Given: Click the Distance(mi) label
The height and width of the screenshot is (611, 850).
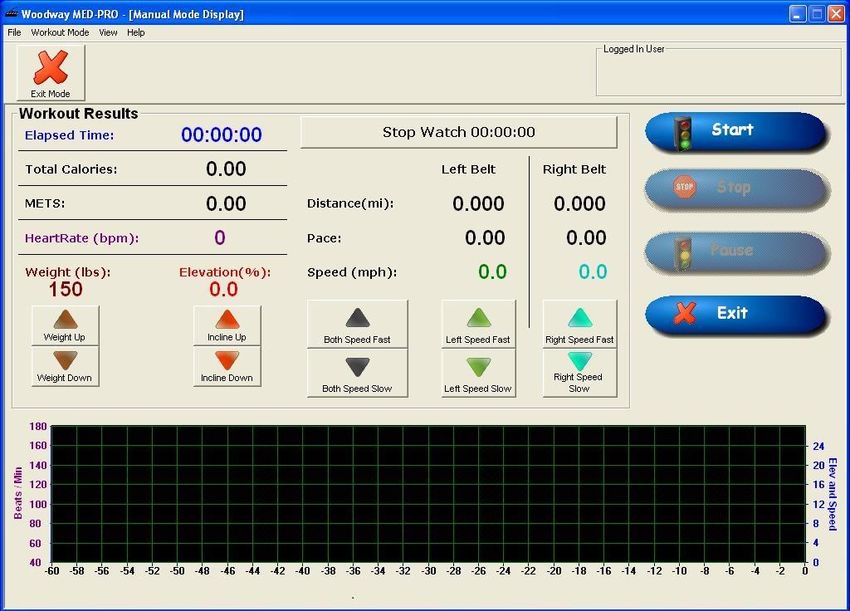Looking at the screenshot, I should [x=350, y=204].
